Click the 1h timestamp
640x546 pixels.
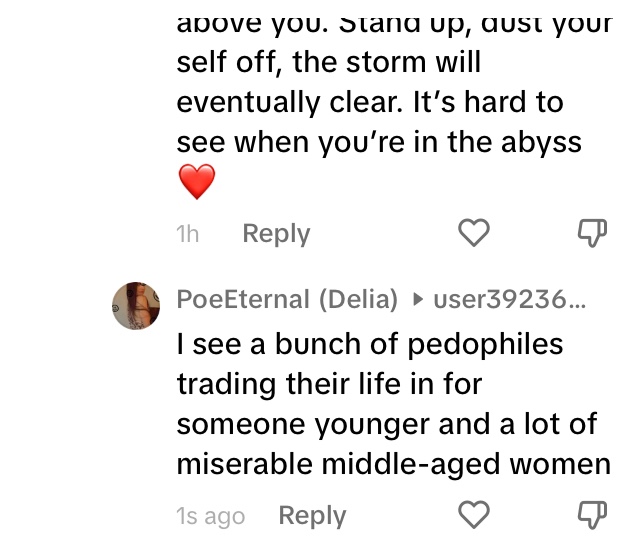(187, 234)
